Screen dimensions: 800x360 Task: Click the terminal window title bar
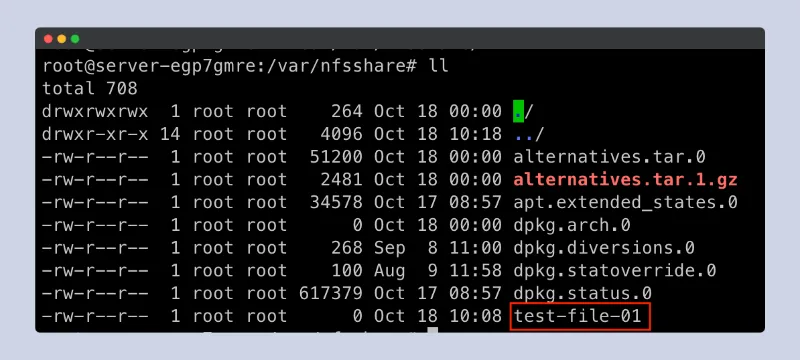400,39
